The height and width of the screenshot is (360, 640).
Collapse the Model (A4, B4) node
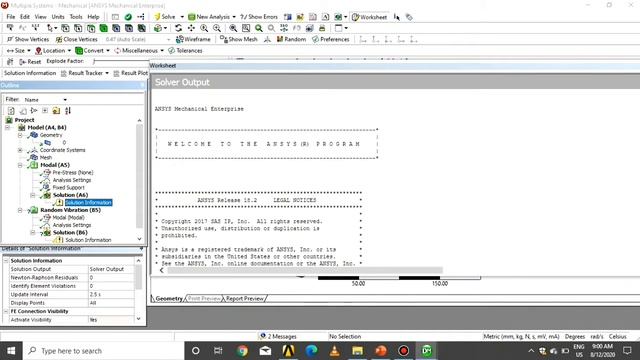7,128
